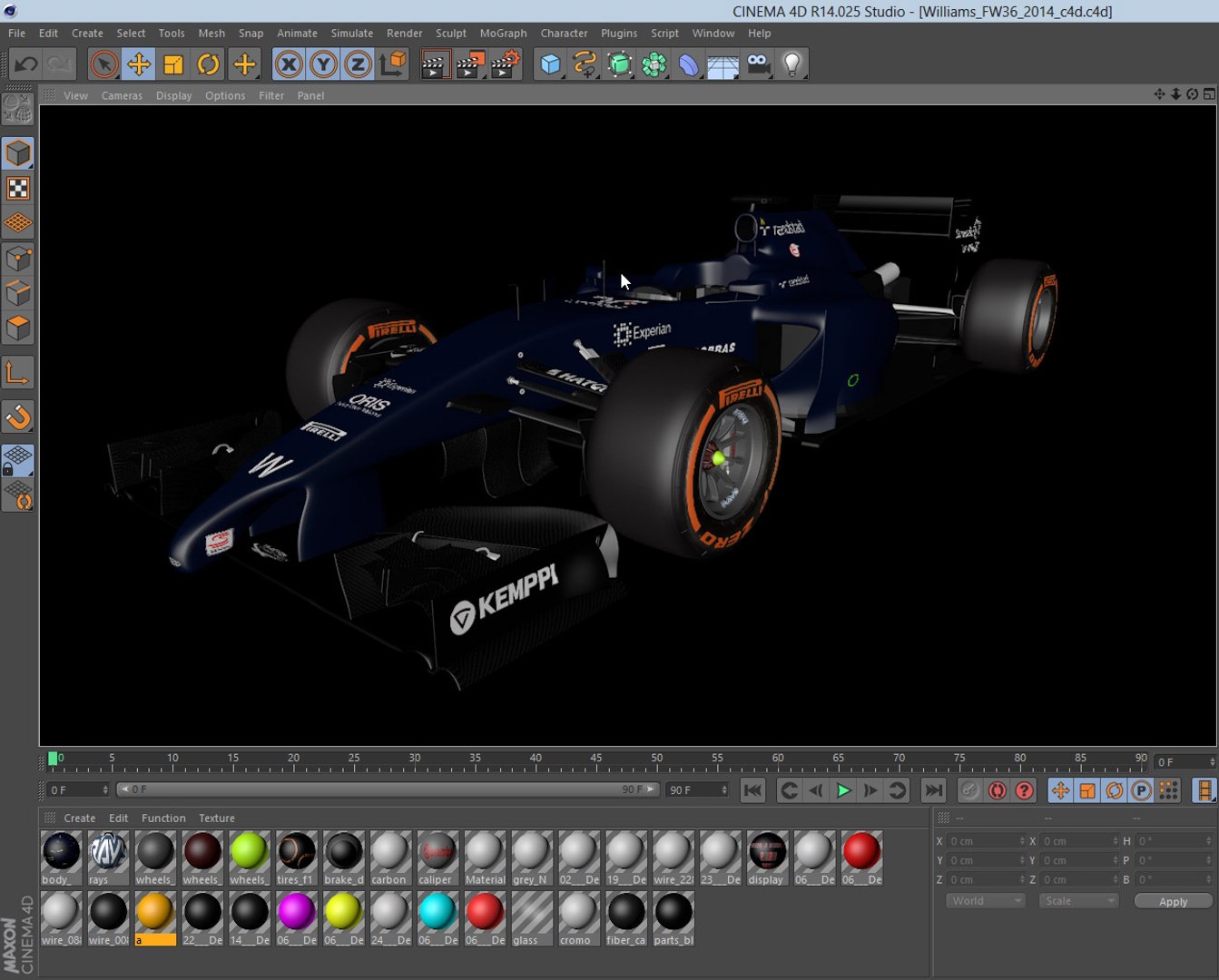This screenshot has height=980, width=1219.
Task: Toggle the coordinate system button
Action: 393,64
